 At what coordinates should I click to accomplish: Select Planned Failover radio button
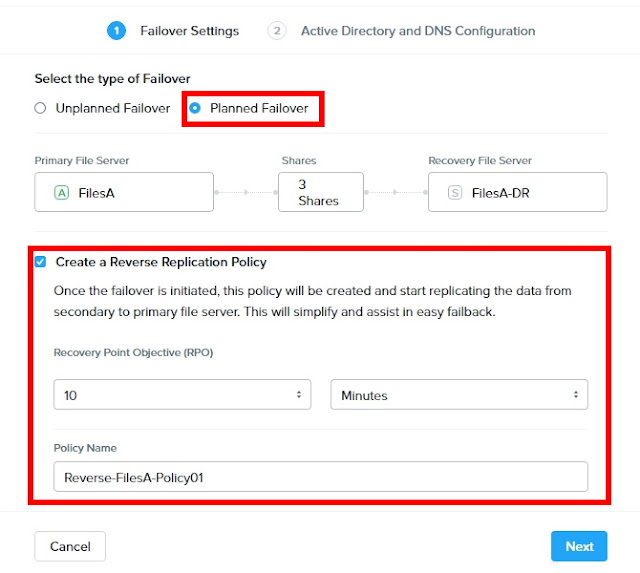point(194,108)
